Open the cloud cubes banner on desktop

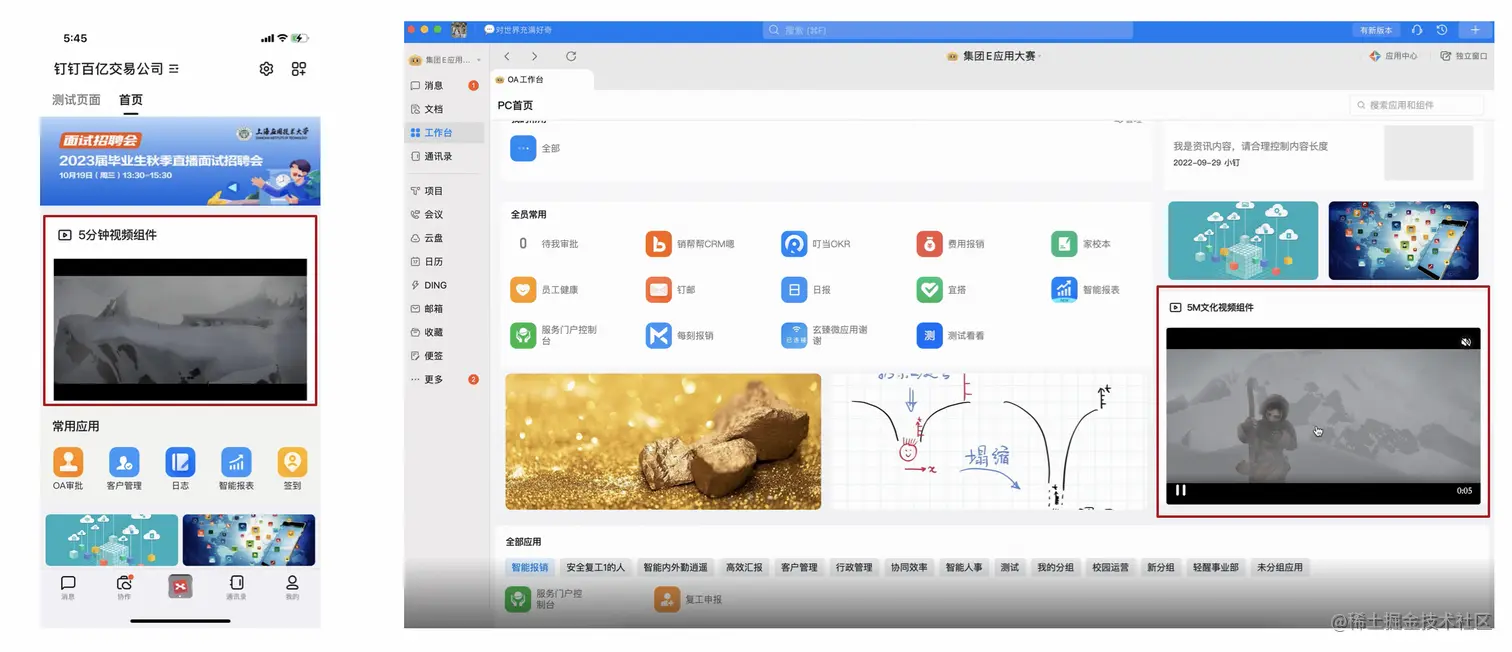pos(1243,241)
